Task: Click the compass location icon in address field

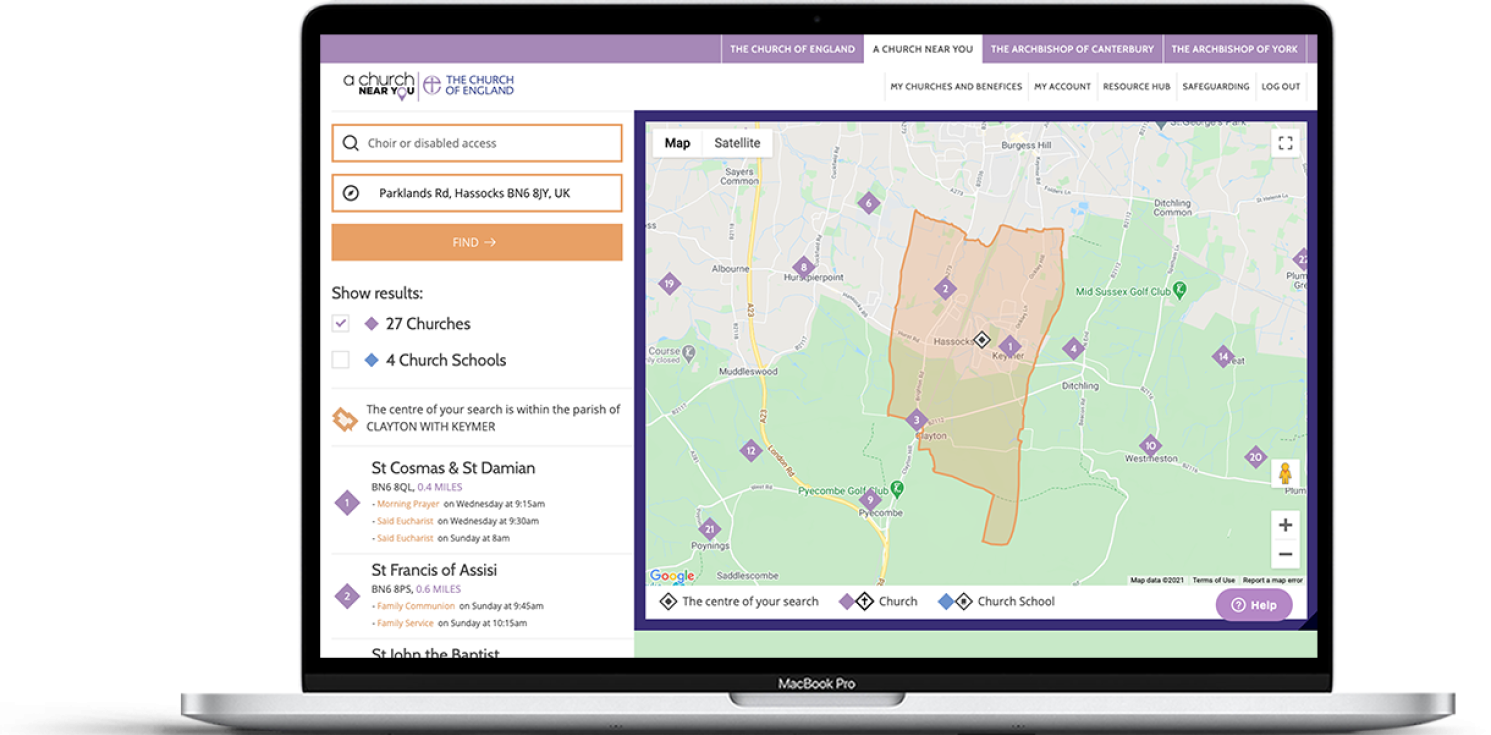Action: click(x=350, y=193)
